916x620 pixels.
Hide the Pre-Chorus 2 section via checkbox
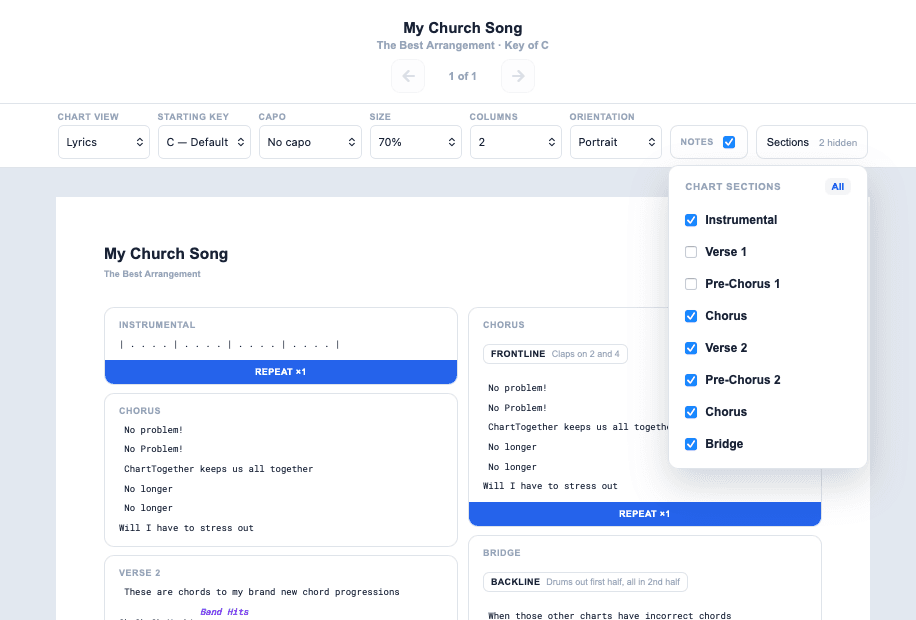tap(691, 380)
